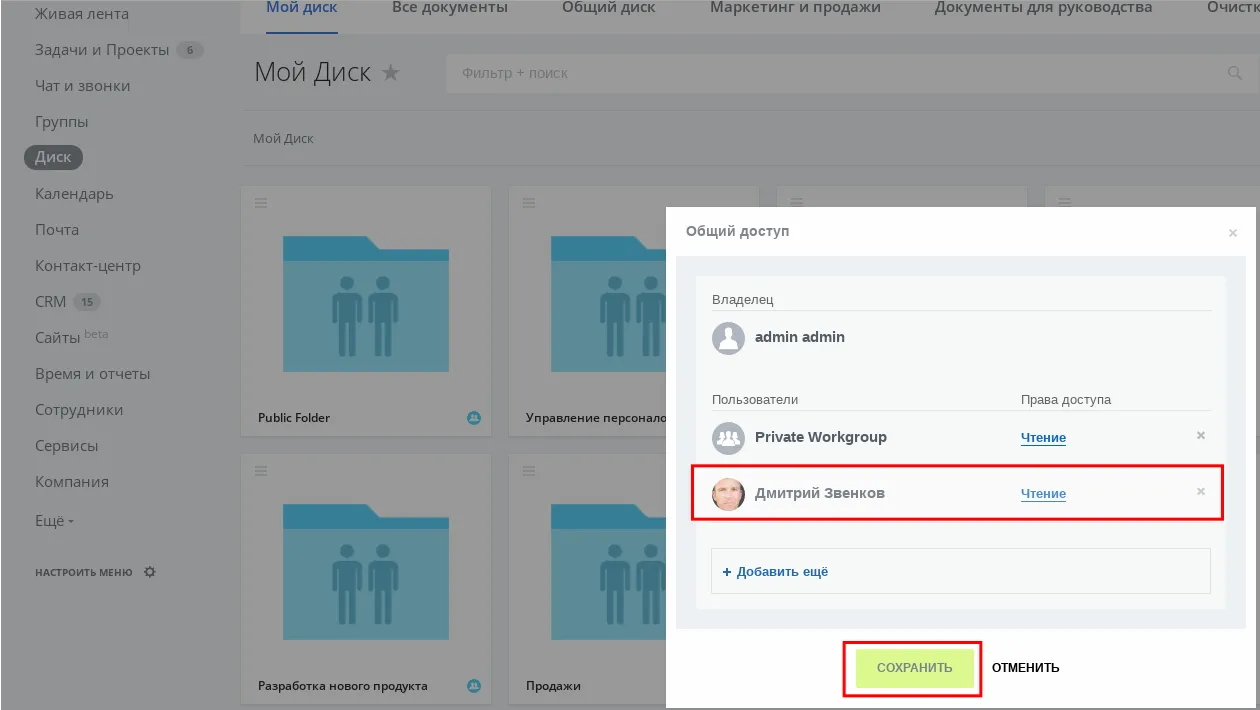The width and height of the screenshot is (1260, 710).
Task: Remove Private Workgroup from access list
Action: tap(1201, 436)
